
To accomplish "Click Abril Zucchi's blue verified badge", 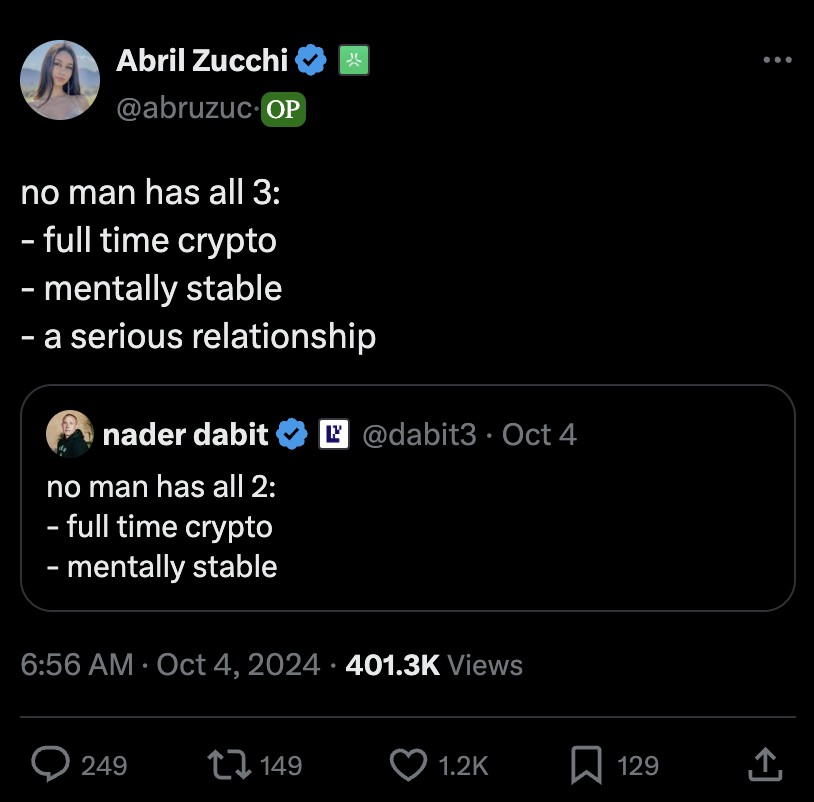I will tap(311, 61).
